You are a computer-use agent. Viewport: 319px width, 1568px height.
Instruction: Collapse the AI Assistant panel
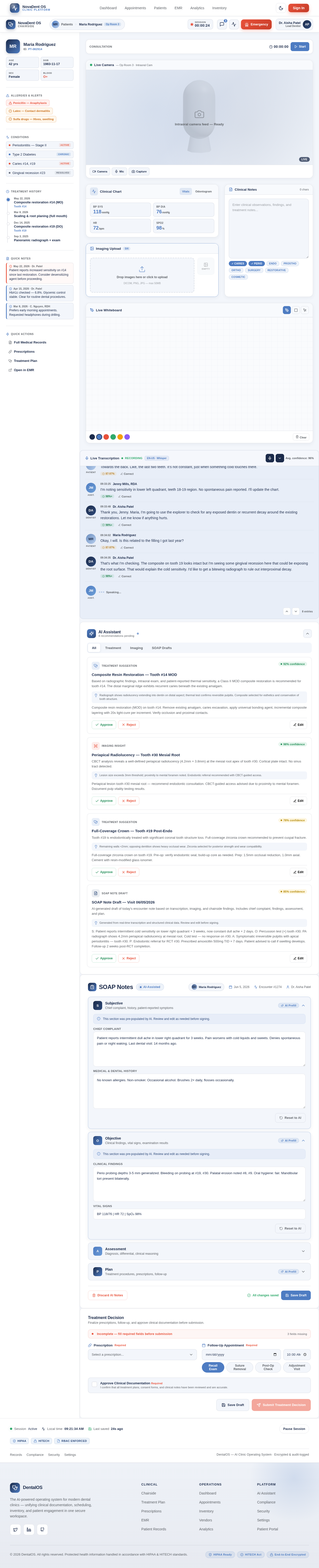[308, 633]
